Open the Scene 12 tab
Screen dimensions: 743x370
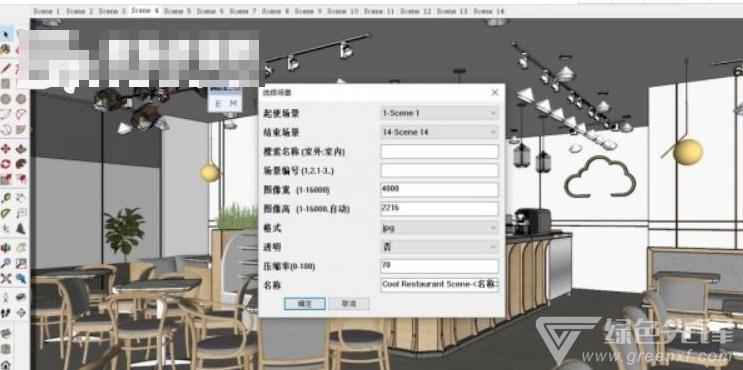416,11
